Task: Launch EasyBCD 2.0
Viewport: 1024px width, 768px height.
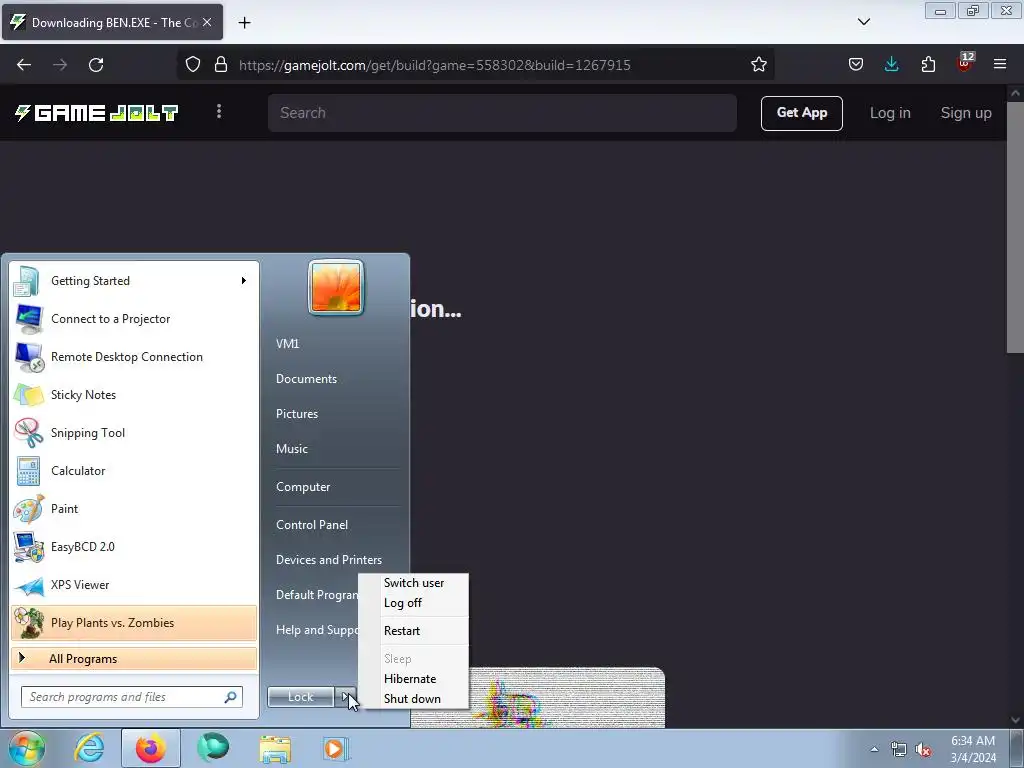Action: 134,547
